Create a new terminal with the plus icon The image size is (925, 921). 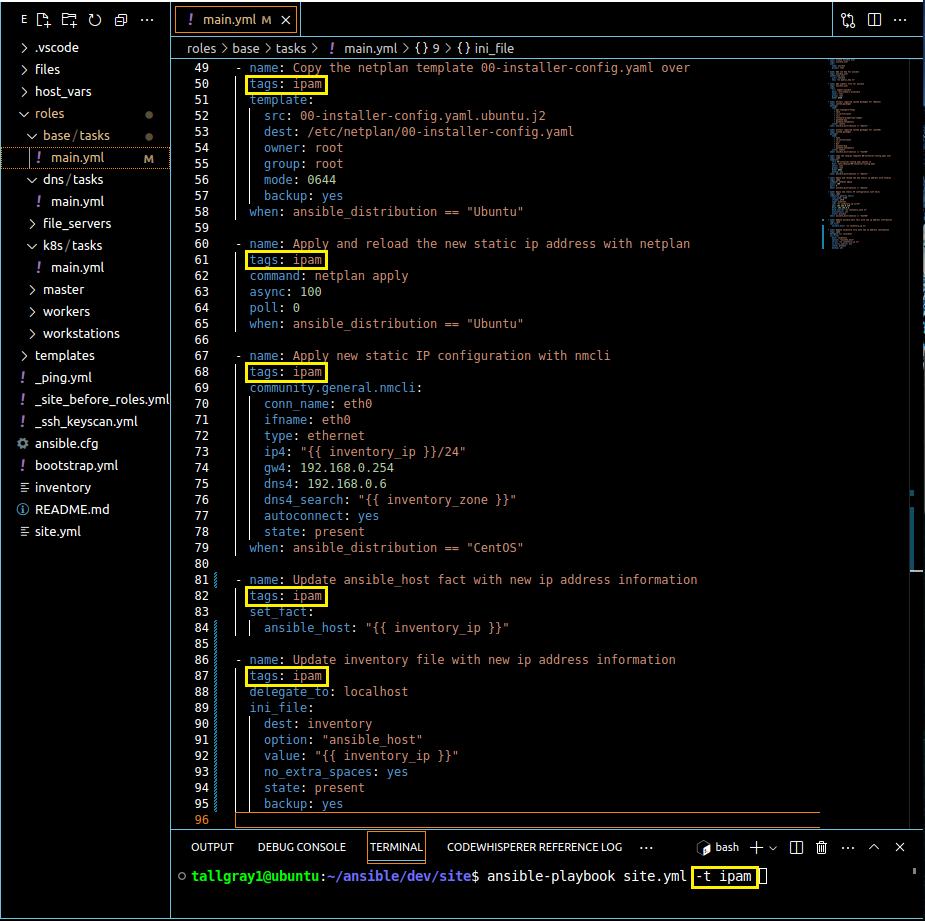[x=756, y=847]
